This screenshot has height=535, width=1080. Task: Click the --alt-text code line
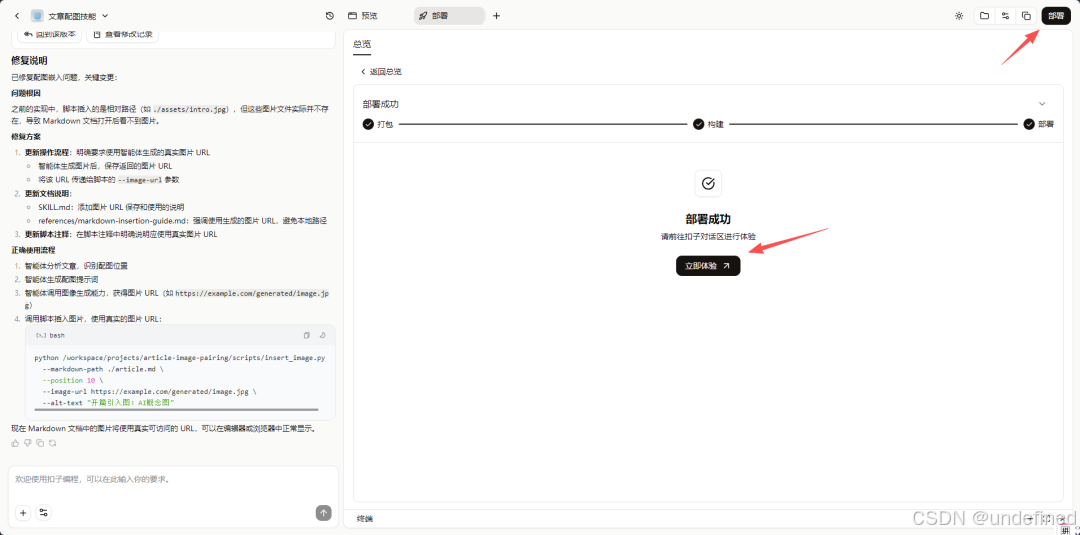109,402
